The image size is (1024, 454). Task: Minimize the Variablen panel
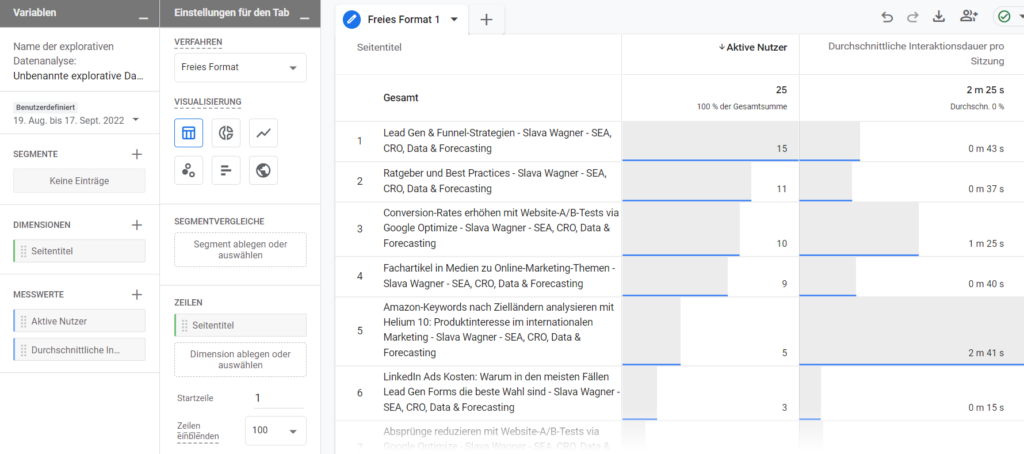[144, 19]
